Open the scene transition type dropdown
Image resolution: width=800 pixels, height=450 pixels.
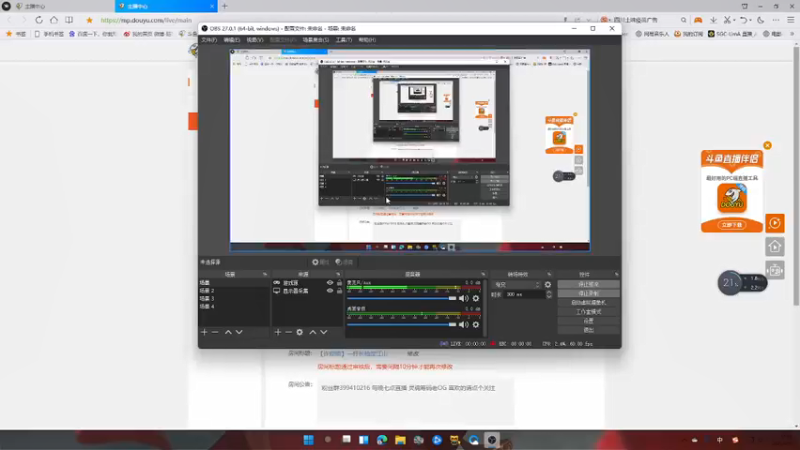(516, 285)
